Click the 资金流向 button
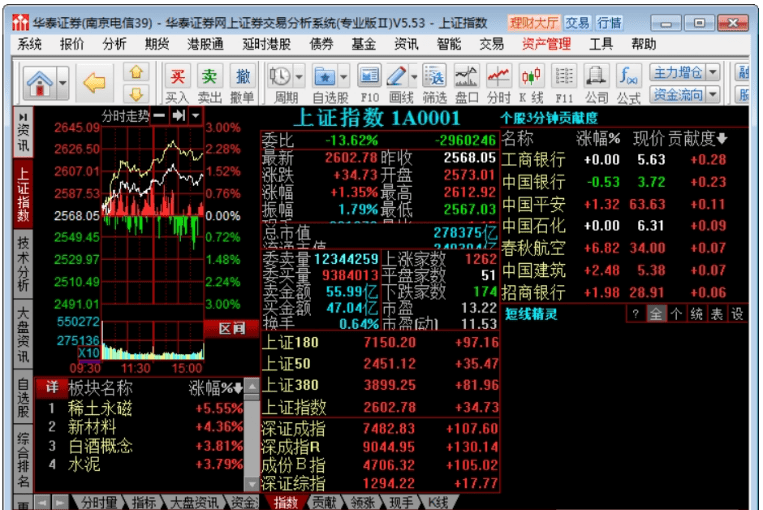Image resolution: width=763 pixels, height=510 pixels. point(677,94)
